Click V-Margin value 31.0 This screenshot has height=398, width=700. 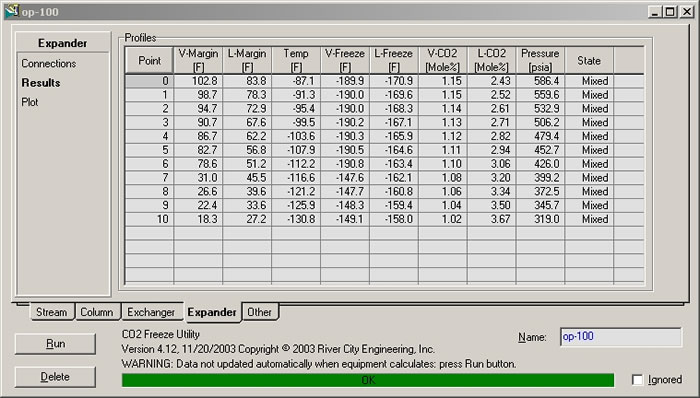pos(198,178)
